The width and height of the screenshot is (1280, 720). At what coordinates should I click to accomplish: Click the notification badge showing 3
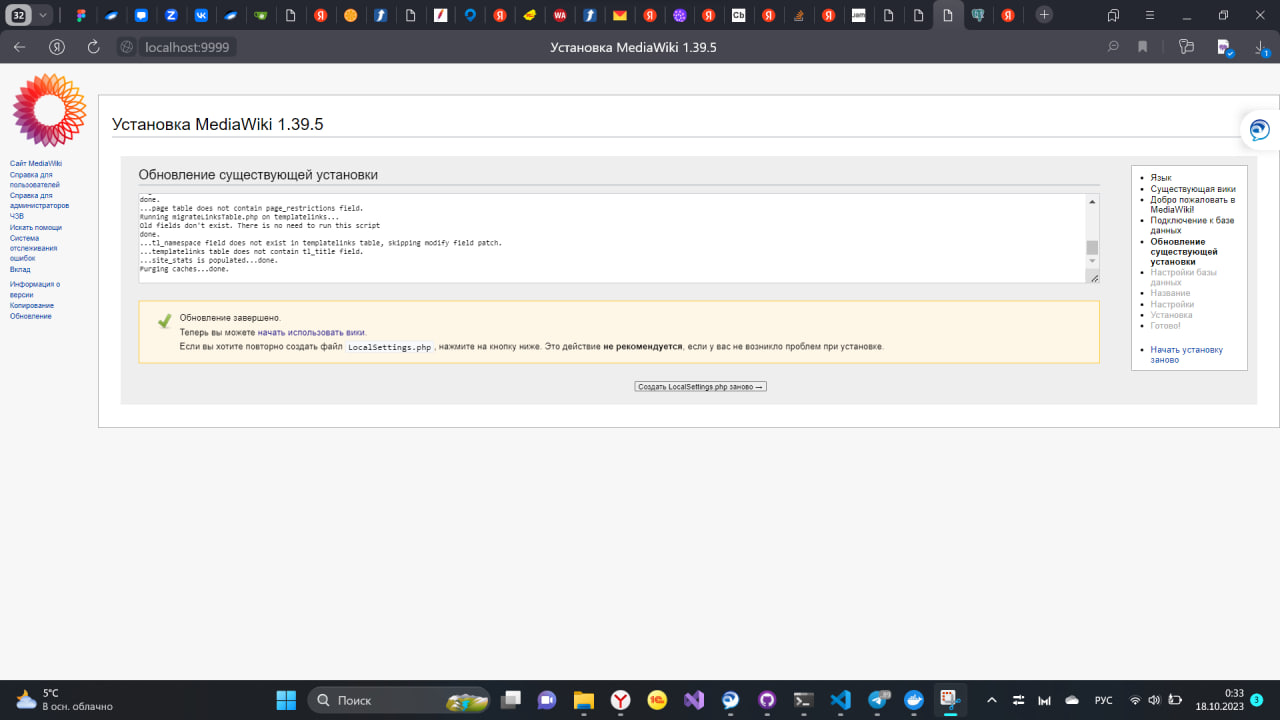coord(1256,700)
